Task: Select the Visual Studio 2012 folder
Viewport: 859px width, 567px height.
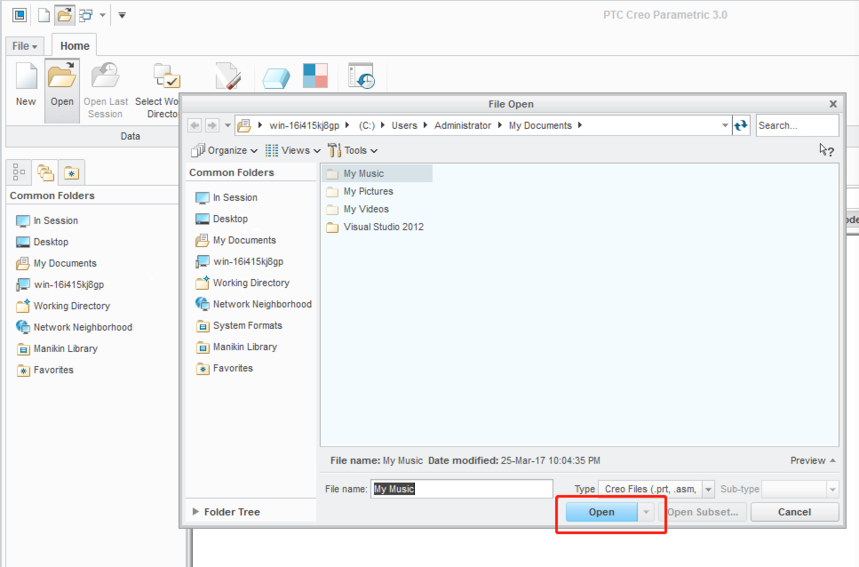Action: pyautogui.click(x=375, y=227)
